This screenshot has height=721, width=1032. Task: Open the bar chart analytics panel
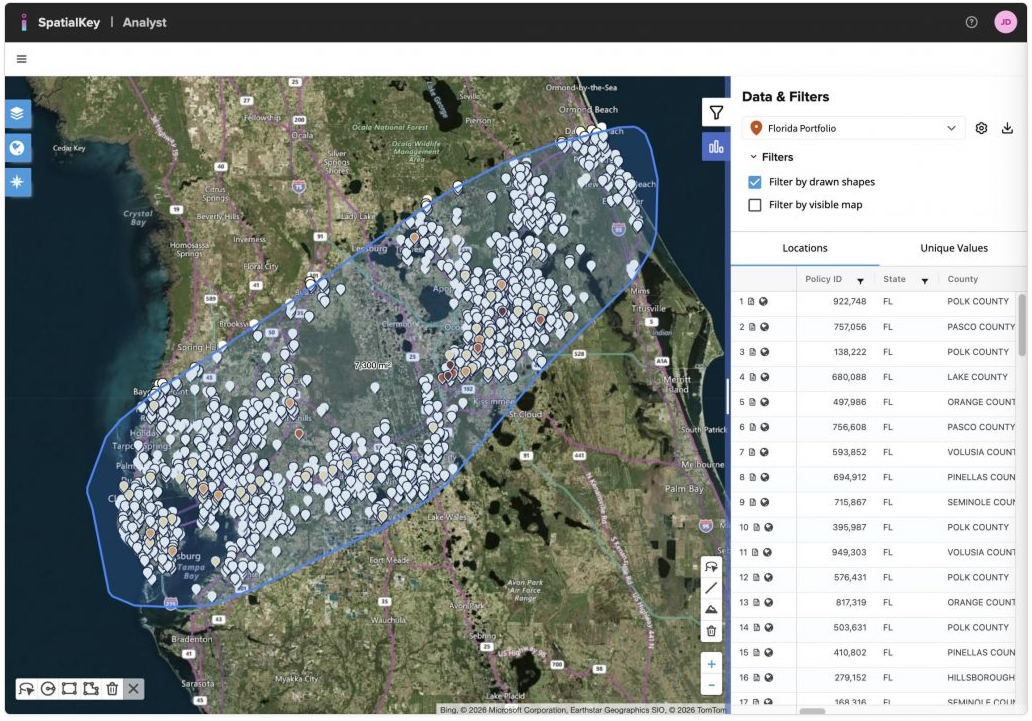pos(716,147)
